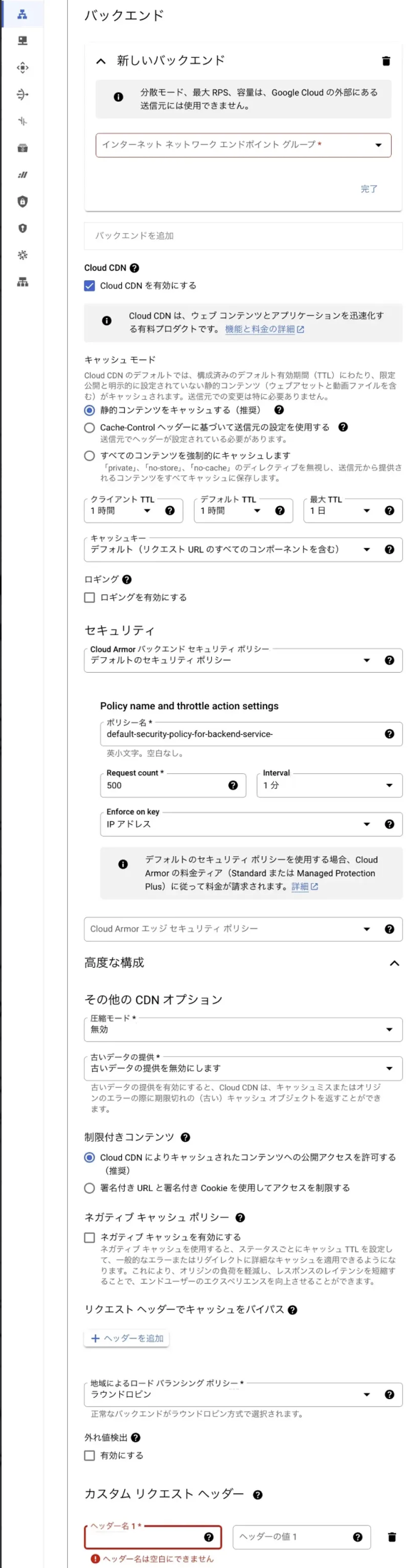Screen dimensions: 418x1568
Task: Click the 完了 button
Action: click(x=369, y=189)
